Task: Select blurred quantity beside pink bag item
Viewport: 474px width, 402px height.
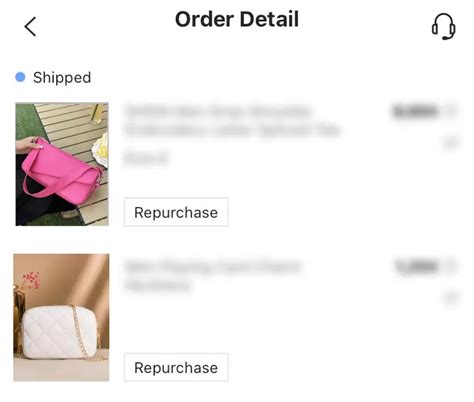Action: pyautogui.click(x=451, y=143)
